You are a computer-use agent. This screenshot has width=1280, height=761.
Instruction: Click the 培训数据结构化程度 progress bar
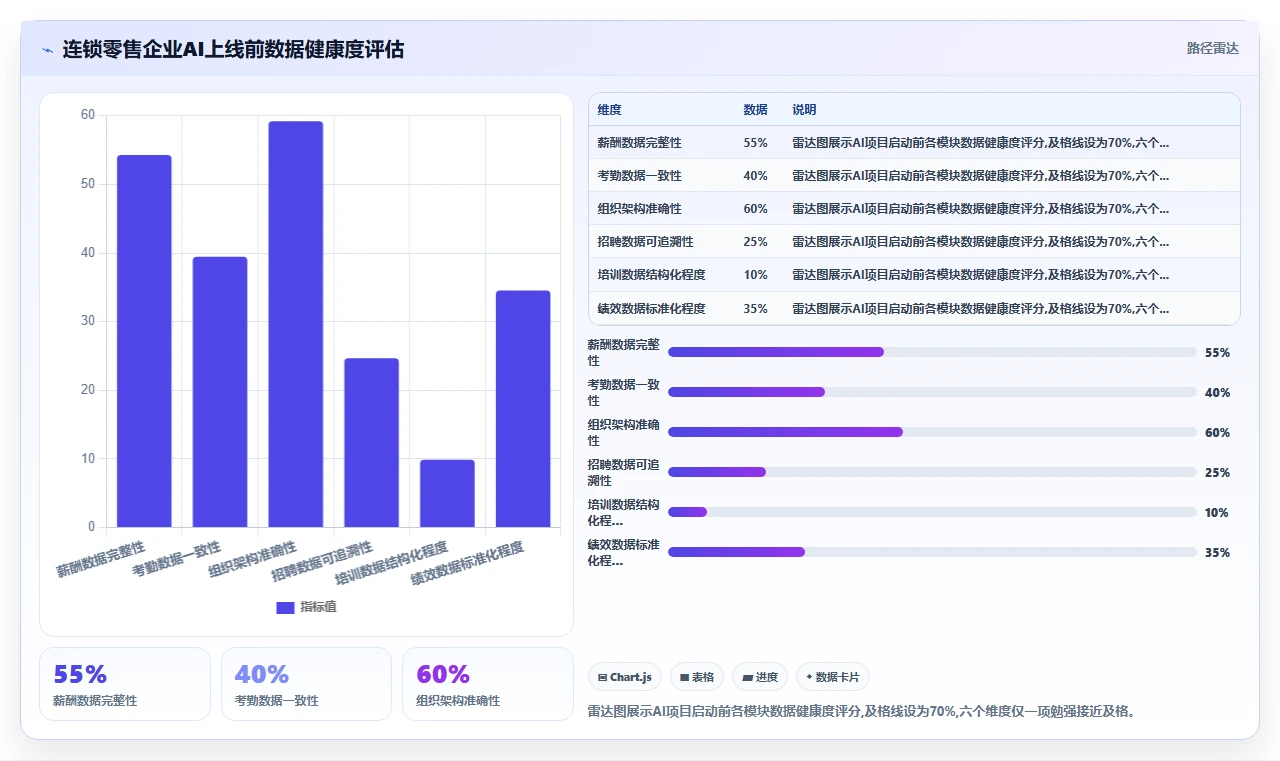(x=932, y=512)
